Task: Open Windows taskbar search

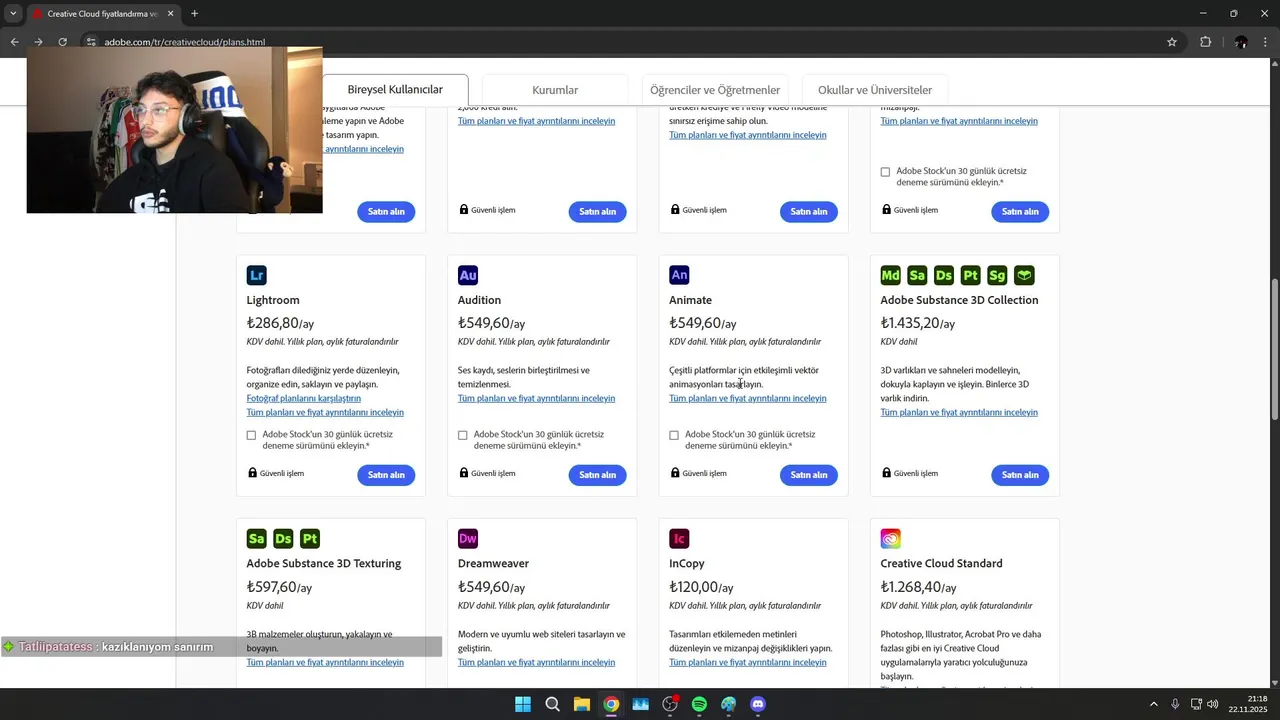Action: point(552,704)
